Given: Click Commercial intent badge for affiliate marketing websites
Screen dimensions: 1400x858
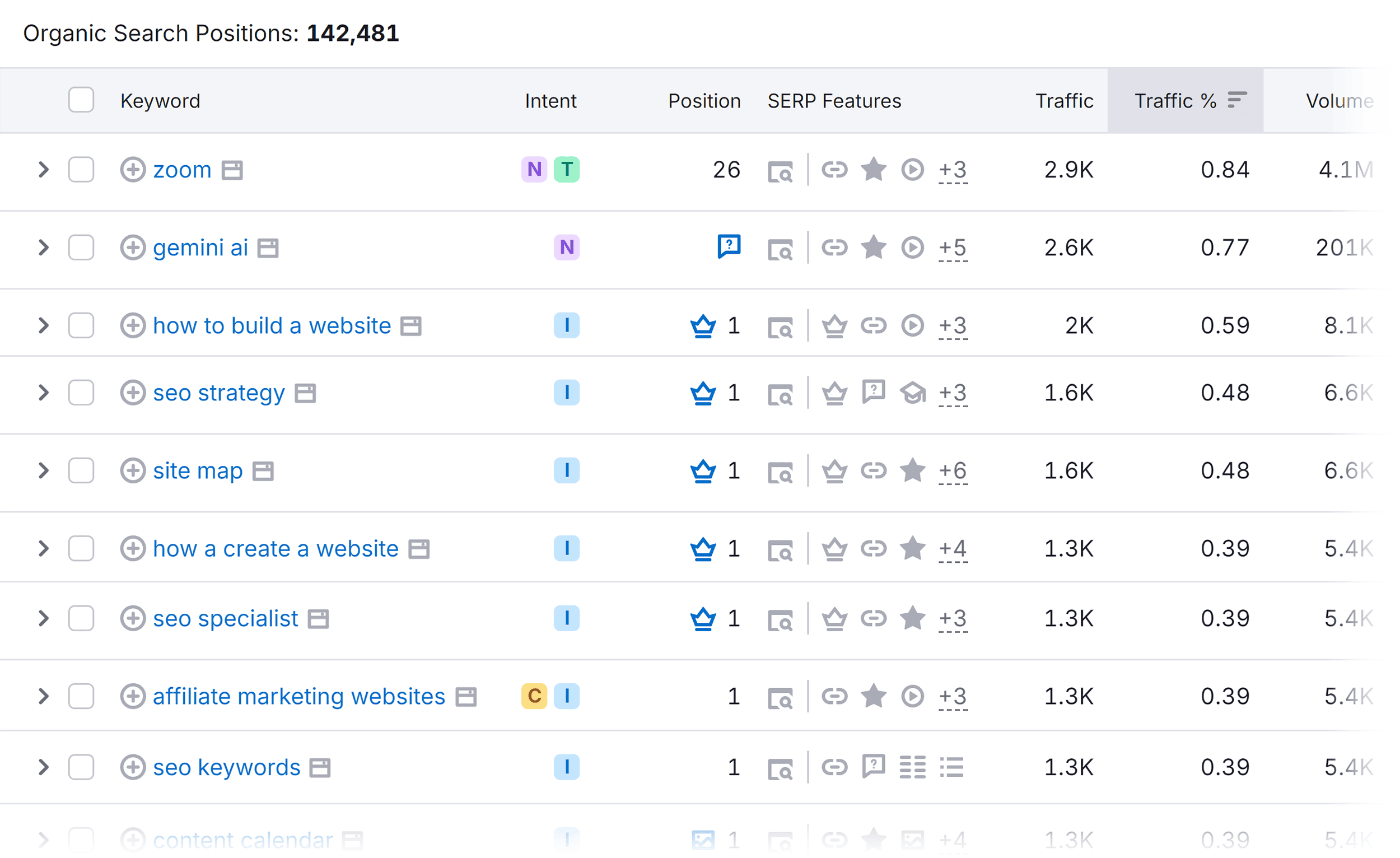Looking at the screenshot, I should pos(534,696).
